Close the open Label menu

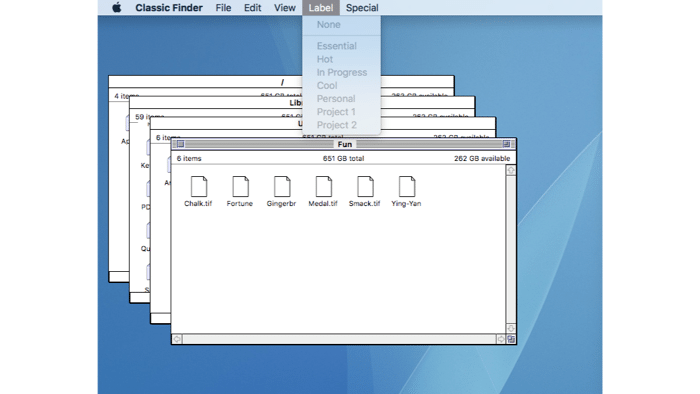(x=321, y=8)
